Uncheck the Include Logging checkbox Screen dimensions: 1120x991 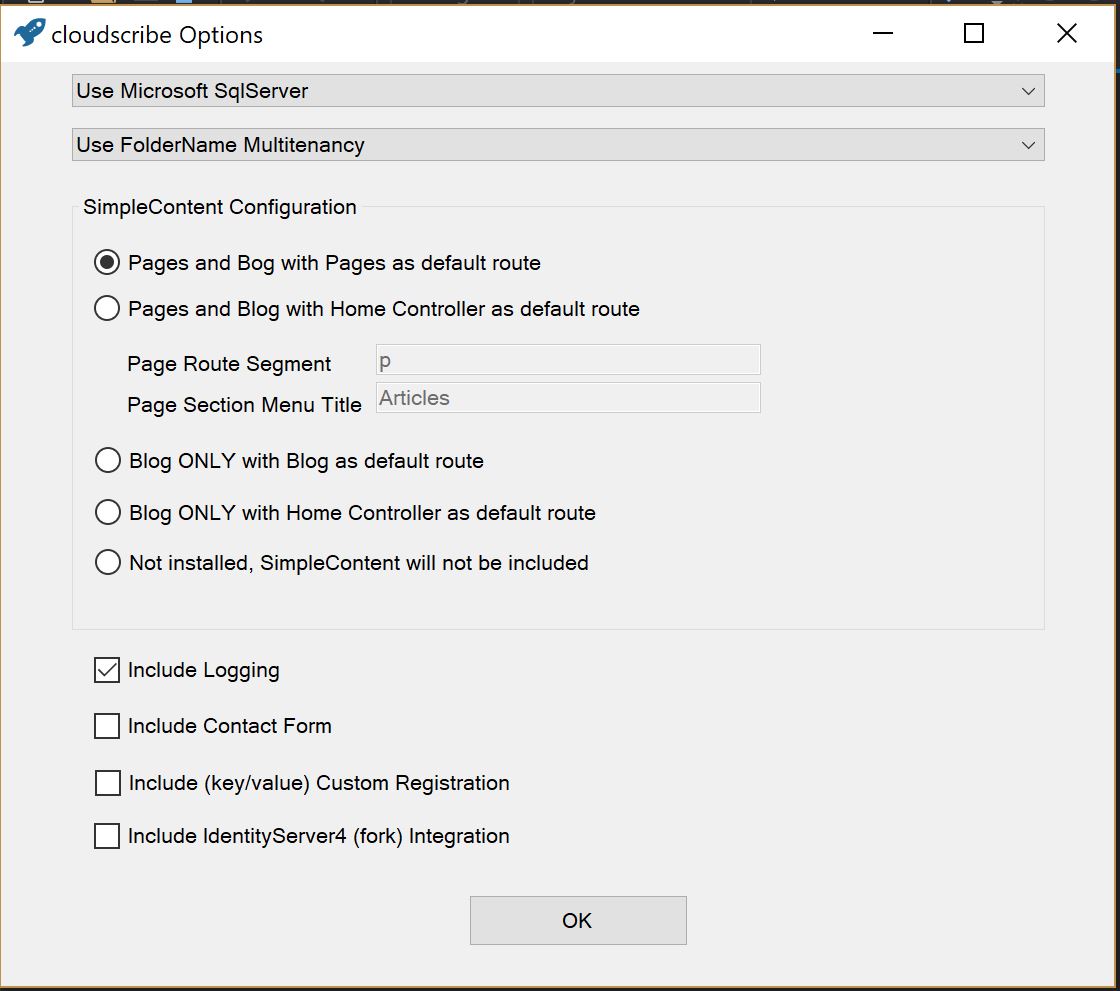[107, 670]
